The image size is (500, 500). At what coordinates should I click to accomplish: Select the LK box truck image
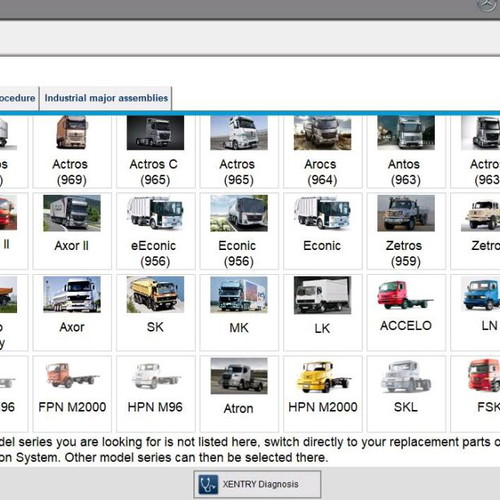tap(322, 295)
